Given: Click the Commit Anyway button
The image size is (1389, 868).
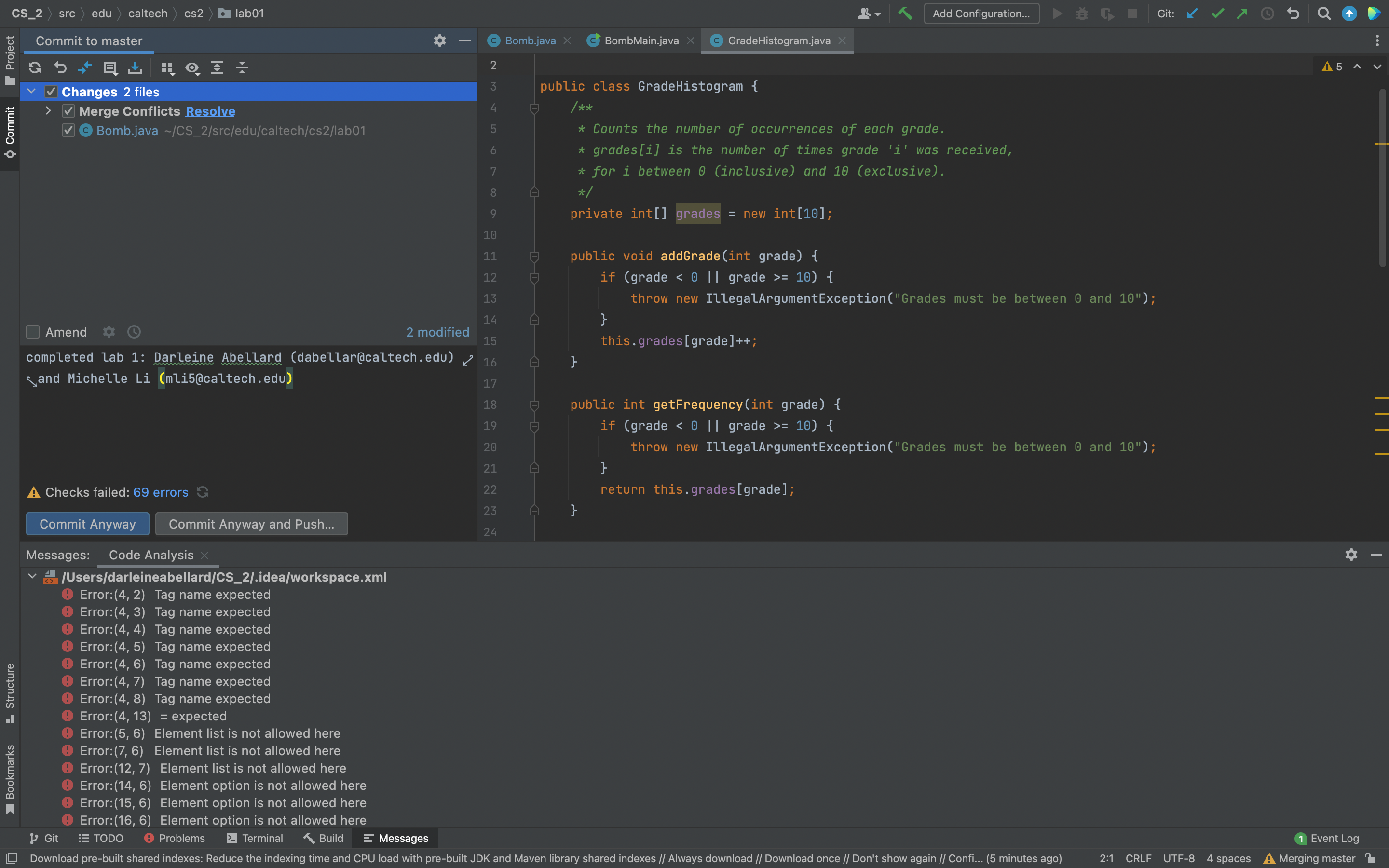Looking at the screenshot, I should 87,524.
